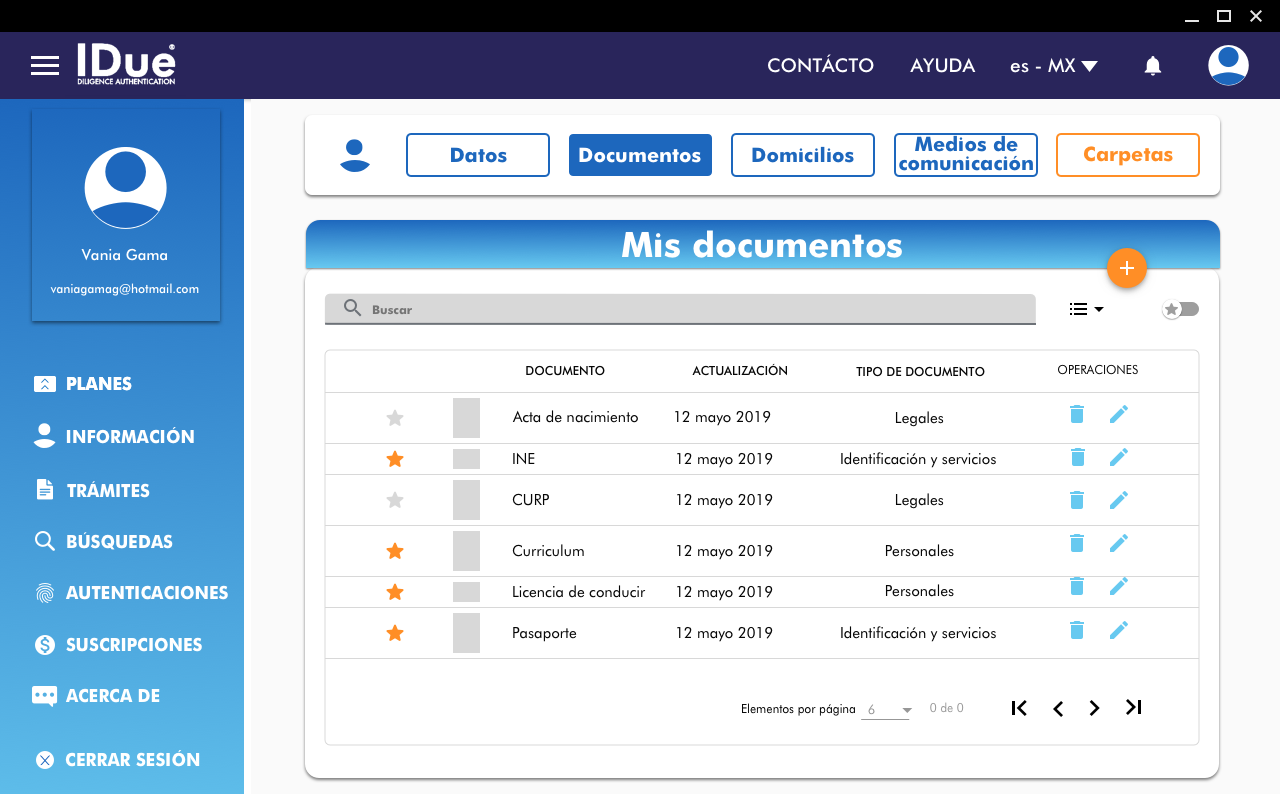
Task: Open the Elementos por página dropdown
Action: tap(886, 710)
